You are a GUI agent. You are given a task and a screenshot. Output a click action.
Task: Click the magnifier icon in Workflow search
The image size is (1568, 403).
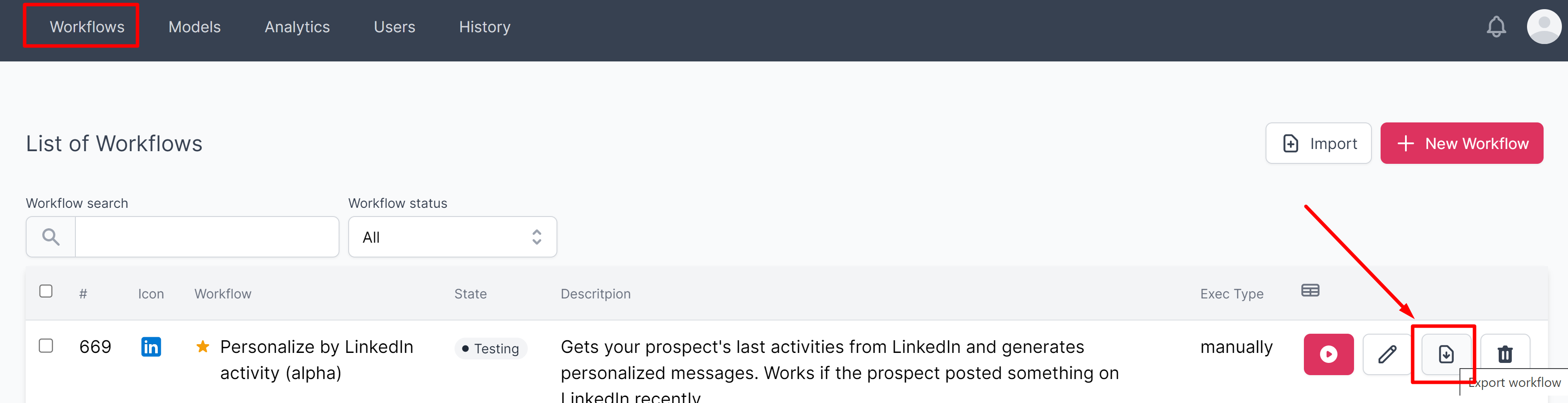(x=51, y=237)
